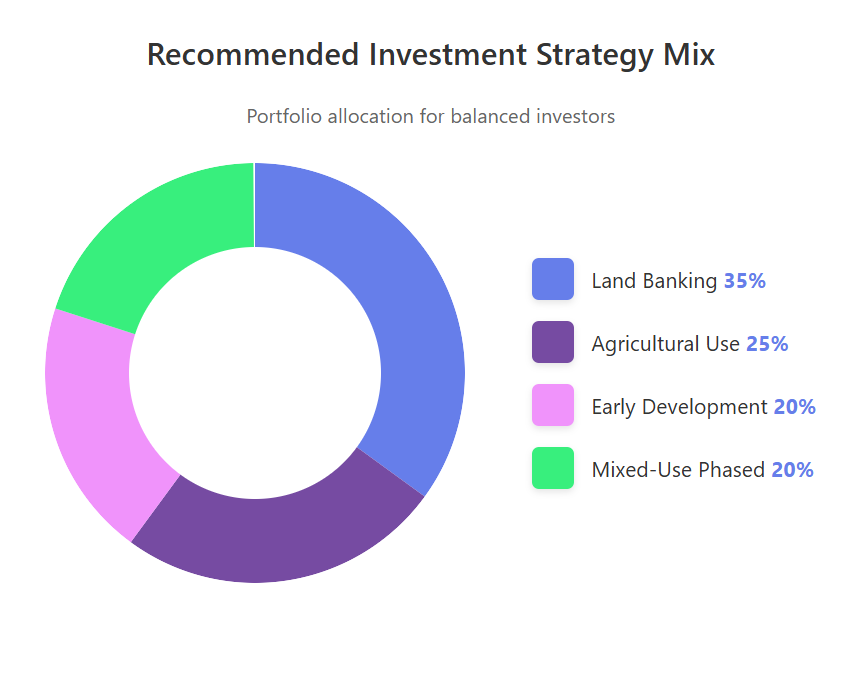The height and width of the screenshot is (680, 858).
Task: Click the 'Land Banking' legend label
Action: [x=655, y=281]
